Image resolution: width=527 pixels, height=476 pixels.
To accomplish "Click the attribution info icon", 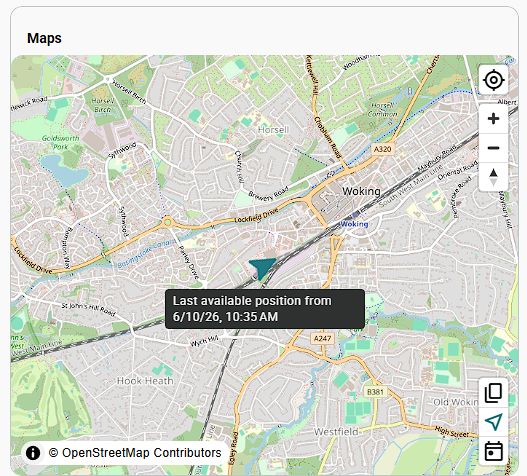I will coord(33,452).
